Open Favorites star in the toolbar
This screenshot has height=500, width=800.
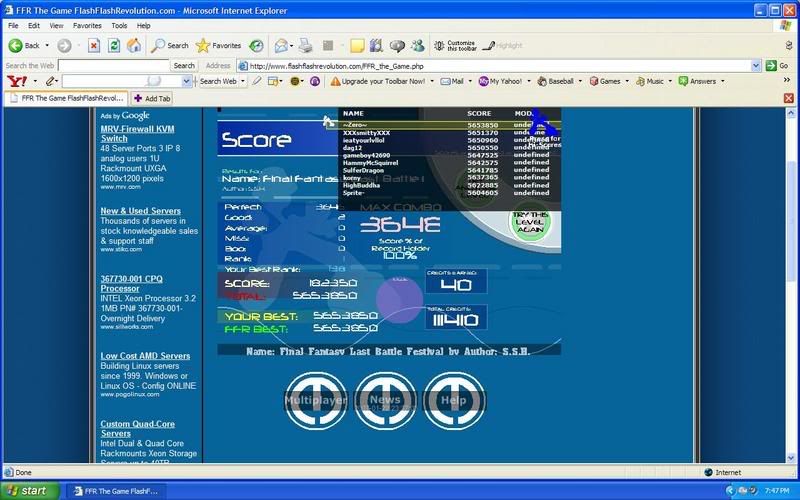point(218,45)
